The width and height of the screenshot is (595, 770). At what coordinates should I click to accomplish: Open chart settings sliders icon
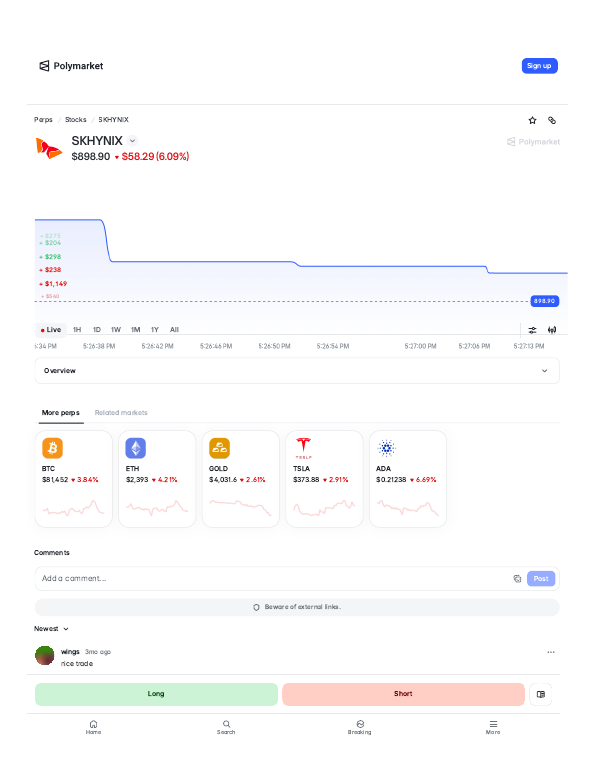[532, 330]
